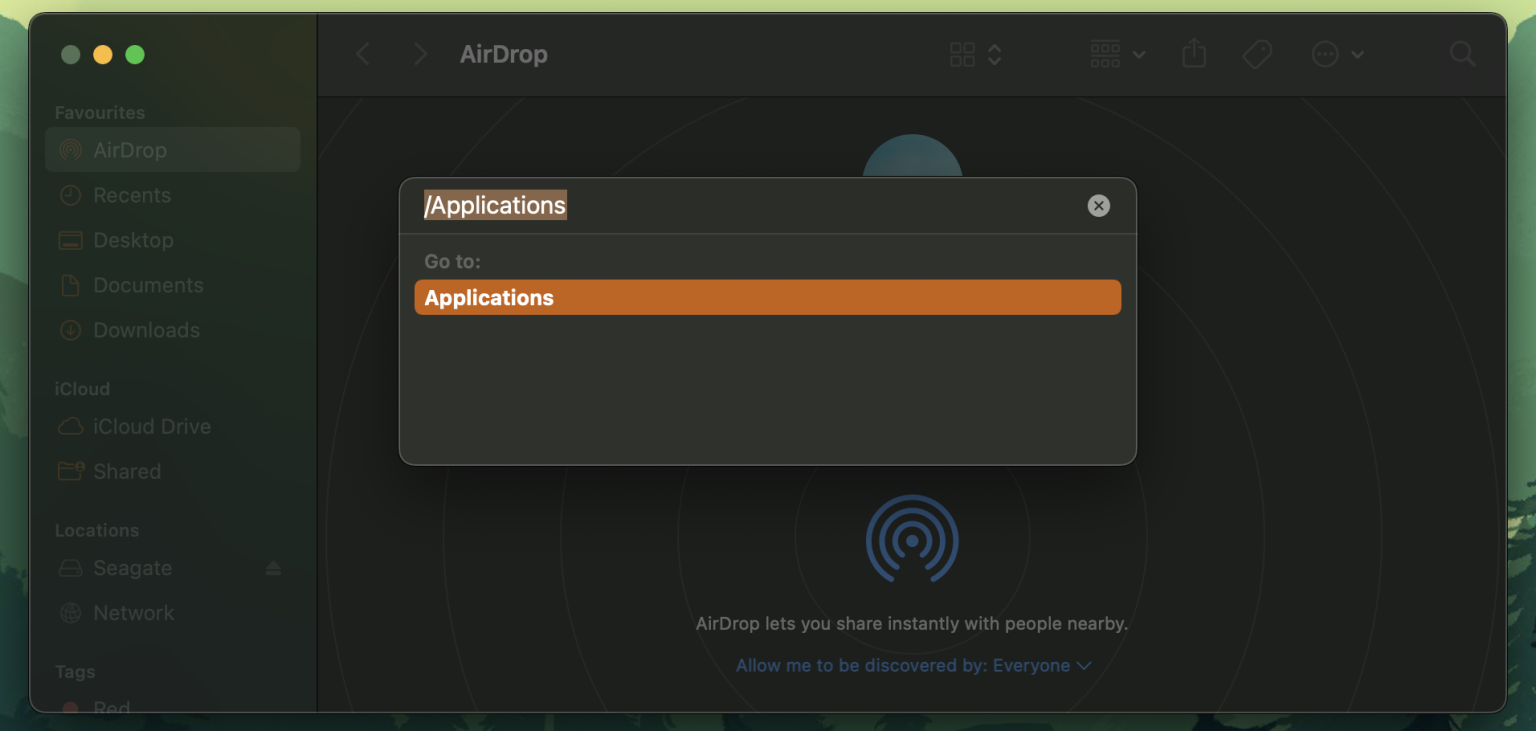
Task: Open the Desktop folder in sidebar
Action: 133,241
